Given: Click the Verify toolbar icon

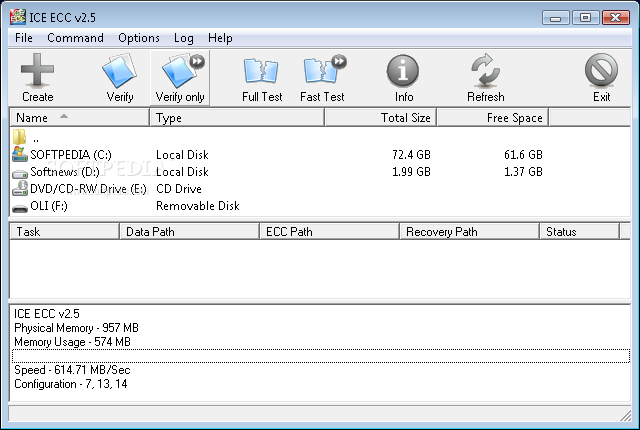Looking at the screenshot, I should (x=120, y=70).
